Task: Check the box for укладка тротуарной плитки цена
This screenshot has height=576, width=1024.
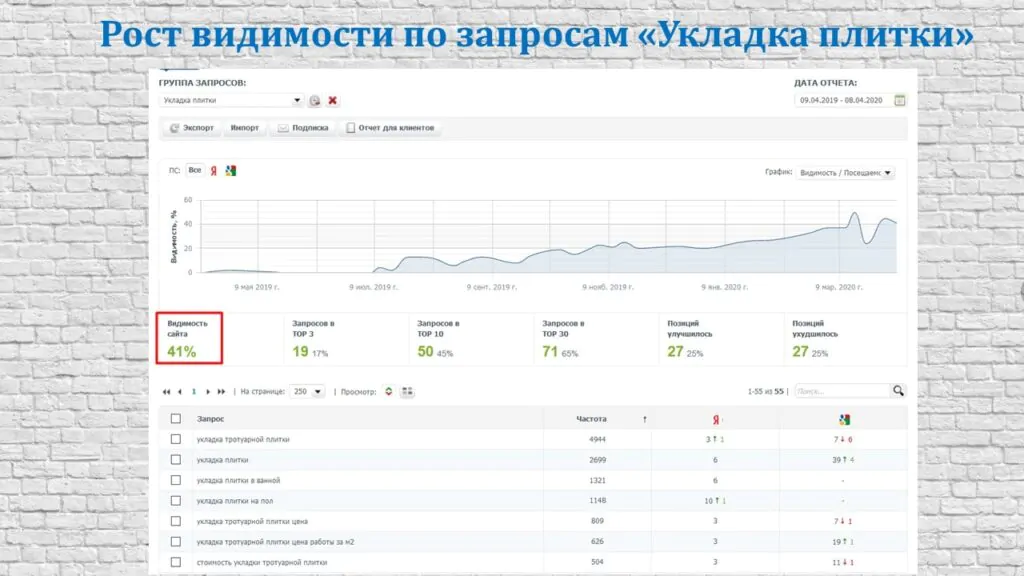Action: tap(176, 521)
